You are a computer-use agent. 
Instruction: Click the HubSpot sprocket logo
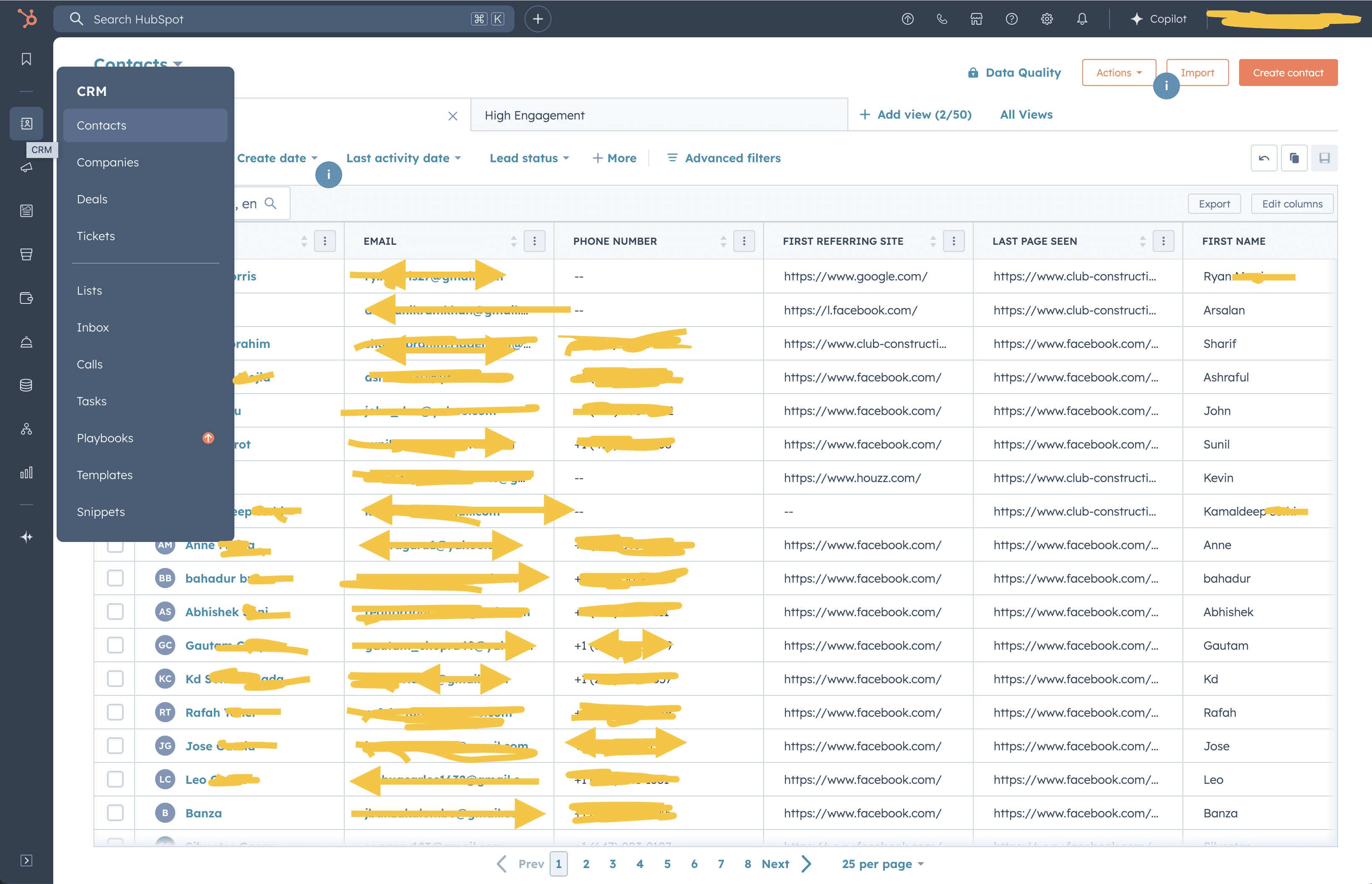pos(26,18)
